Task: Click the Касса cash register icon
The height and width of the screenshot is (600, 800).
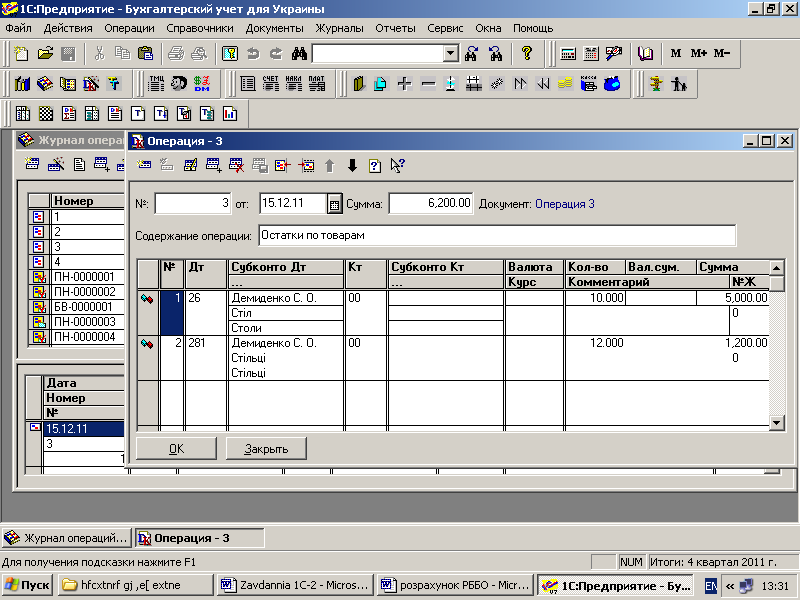Action: pos(588,84)
